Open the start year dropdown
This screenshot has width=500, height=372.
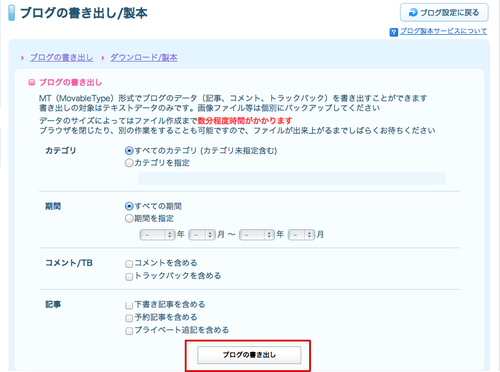coord(158,235)
